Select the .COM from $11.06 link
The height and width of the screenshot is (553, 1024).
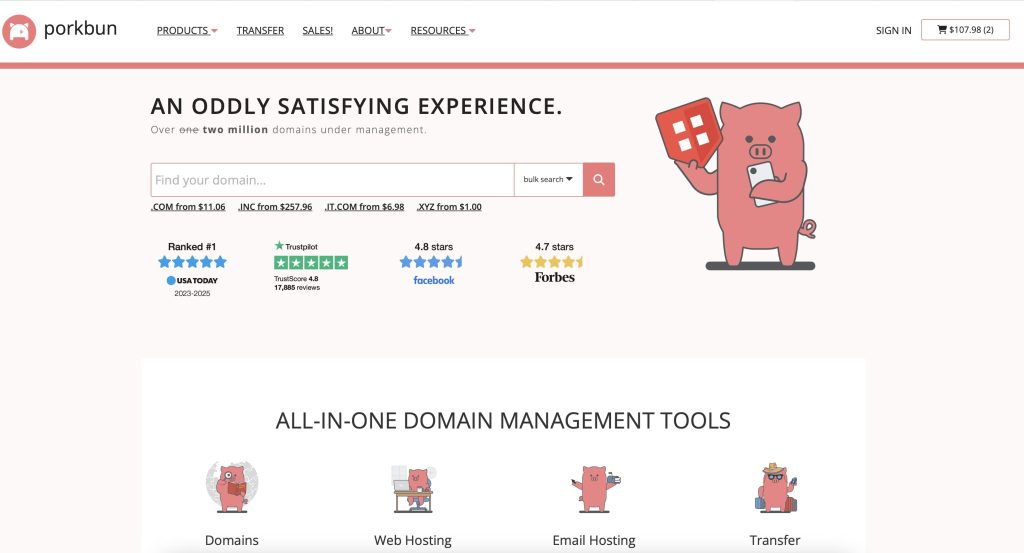188,207
